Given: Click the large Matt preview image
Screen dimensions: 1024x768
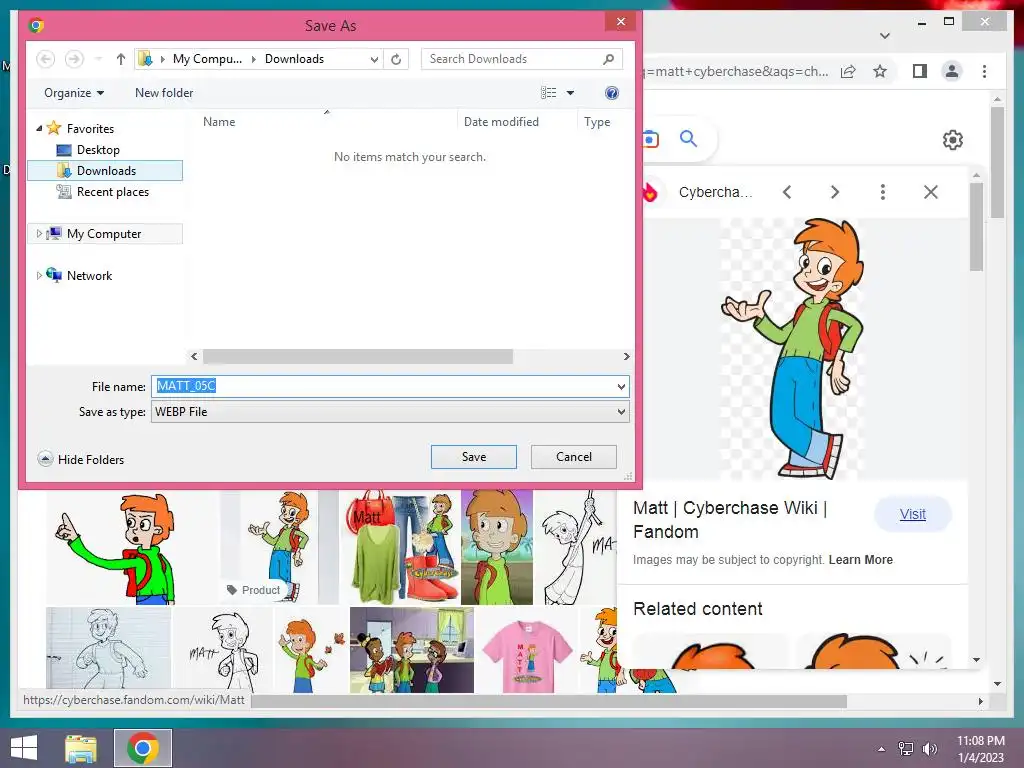Looking at the screenshot, I should click(x=792, y=349).
